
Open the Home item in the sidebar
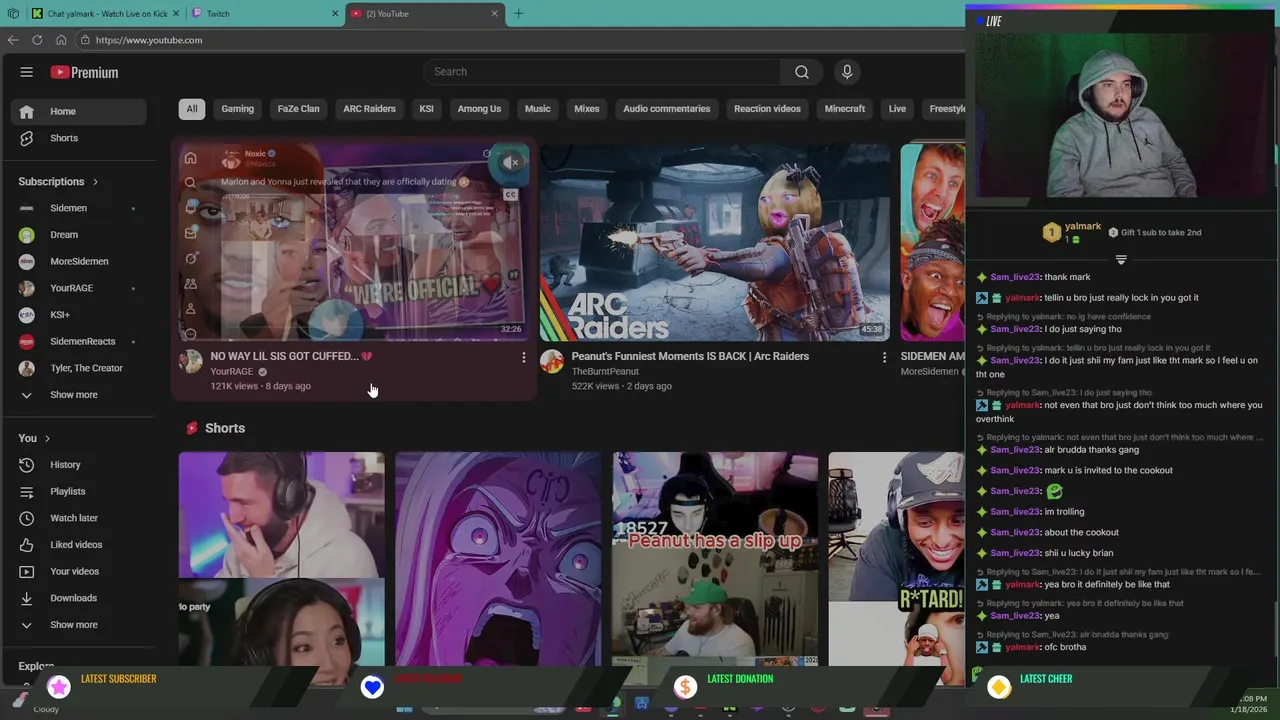(x=79, y=111)
